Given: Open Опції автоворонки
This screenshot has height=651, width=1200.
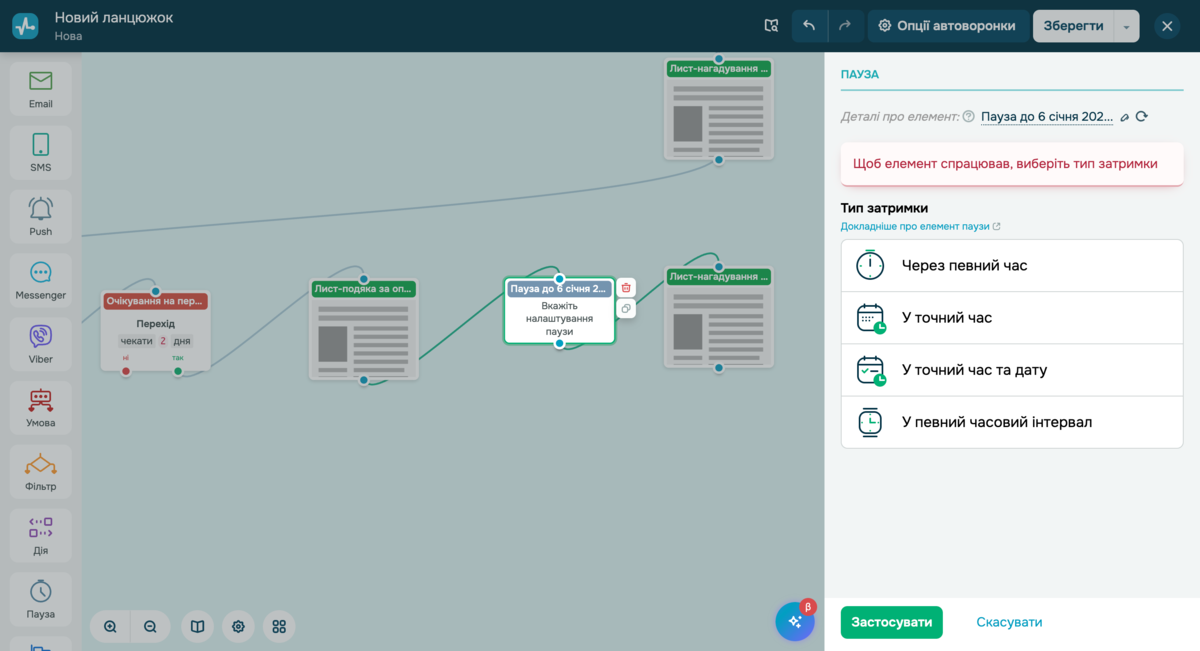Looking at the screenshot, I should pyautogui.click(x=948, y=26).
